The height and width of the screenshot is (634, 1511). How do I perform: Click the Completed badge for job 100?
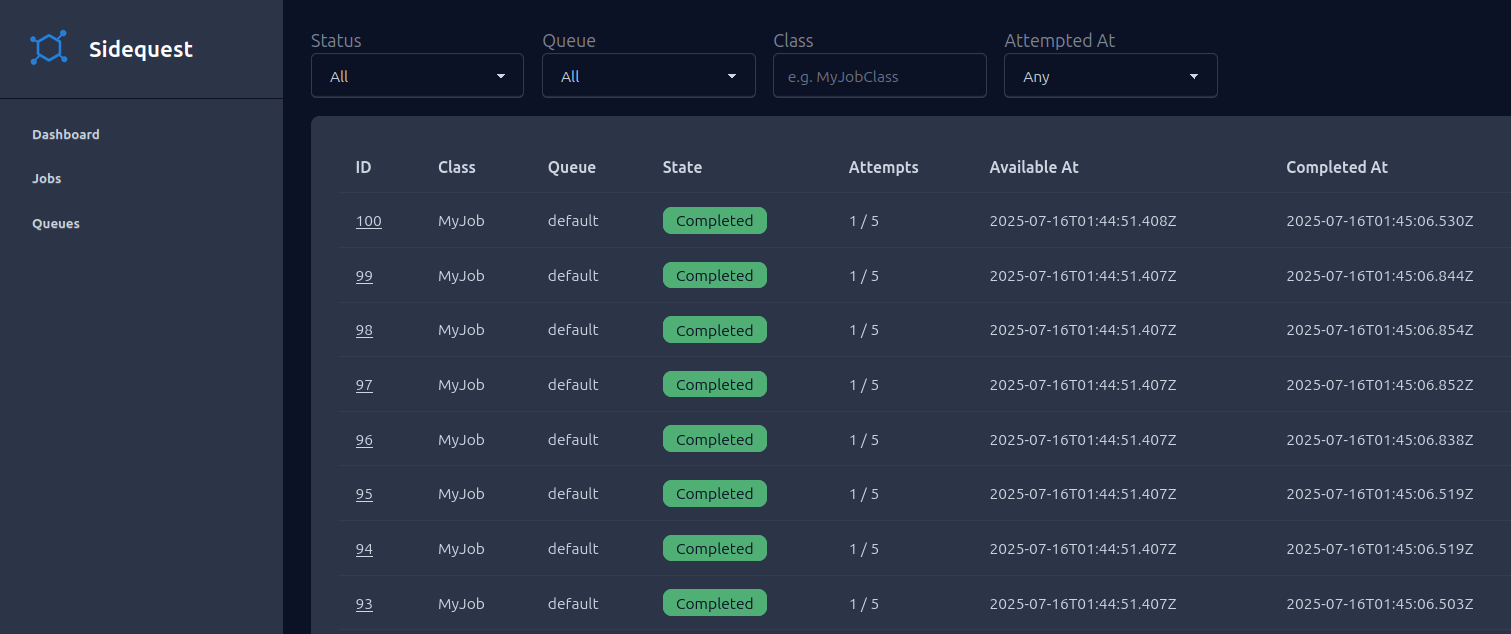tap(714, 221)
